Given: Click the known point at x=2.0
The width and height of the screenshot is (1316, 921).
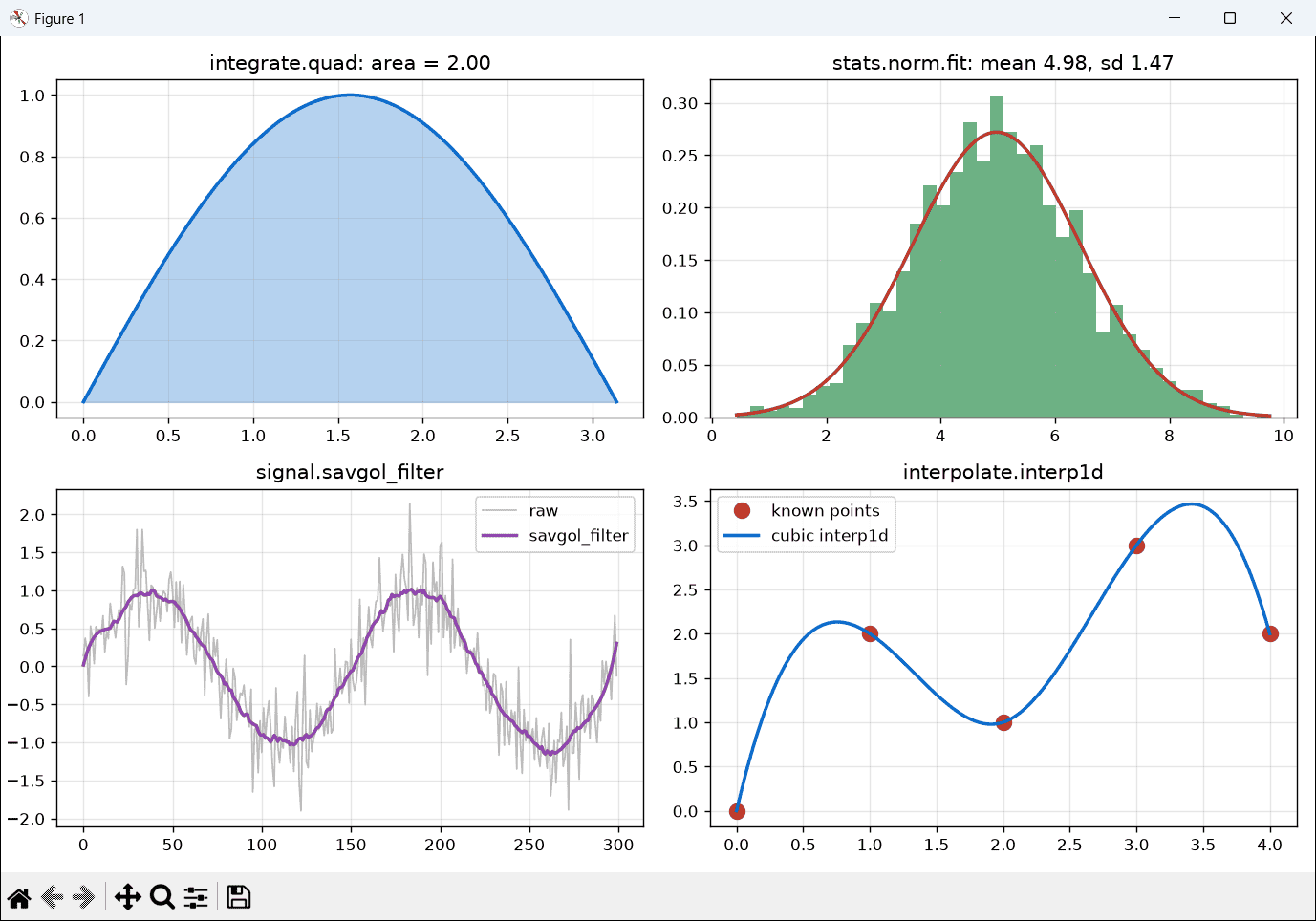Looking at the screenshot, I should click(1003, 722).
